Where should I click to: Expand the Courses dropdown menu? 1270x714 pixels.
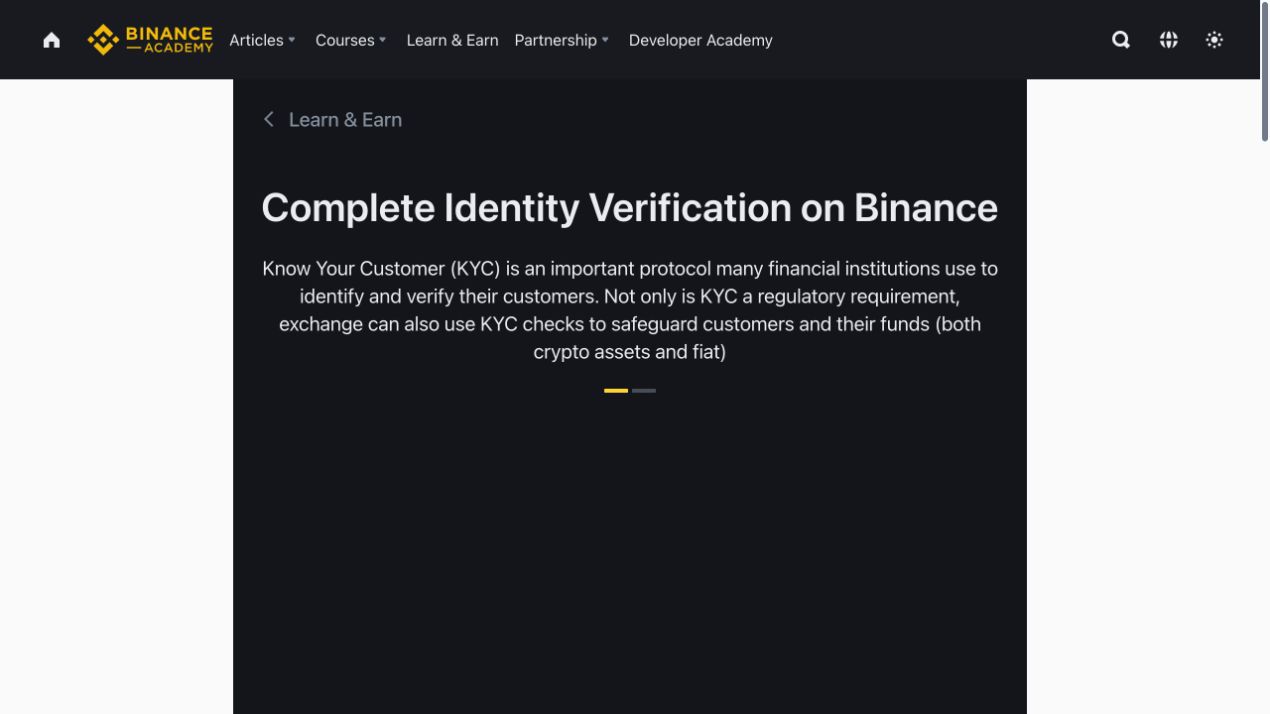(x=350, y=40)
